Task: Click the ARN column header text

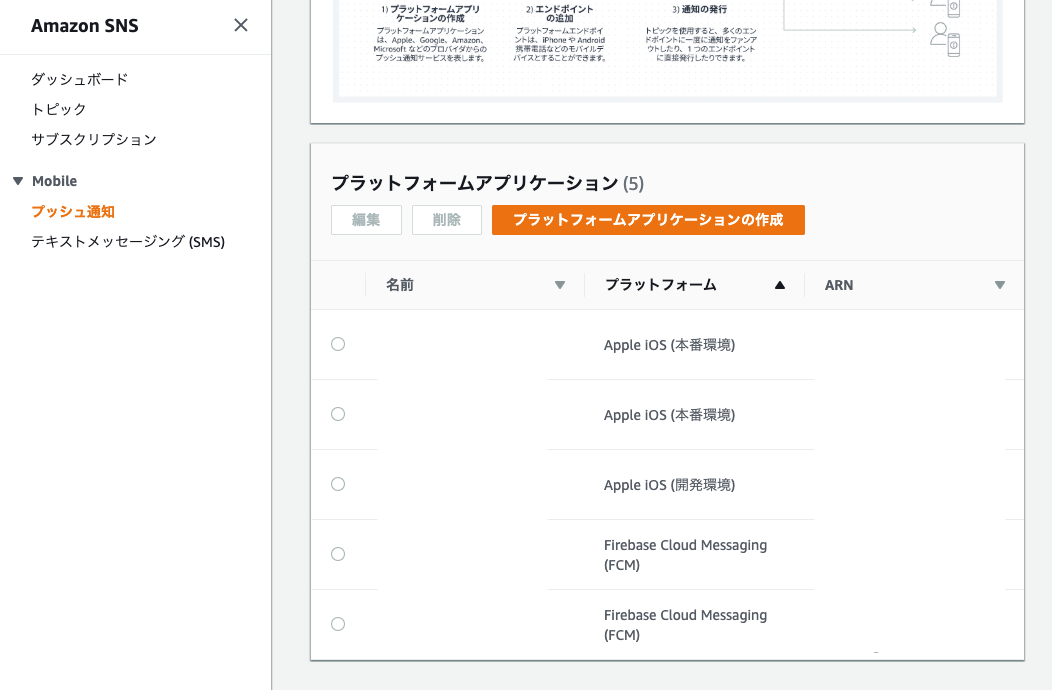Action: point(839,285)
